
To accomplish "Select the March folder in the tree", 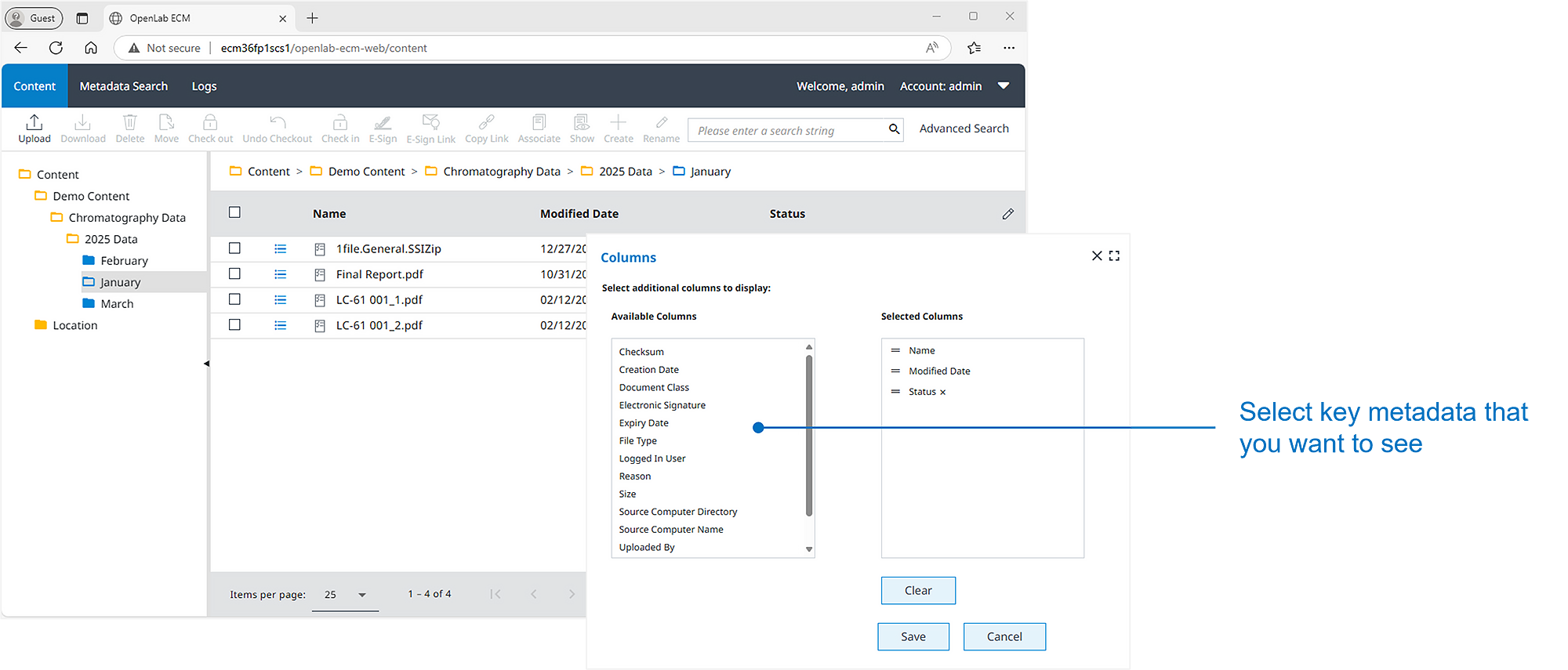I will (117, 304).
